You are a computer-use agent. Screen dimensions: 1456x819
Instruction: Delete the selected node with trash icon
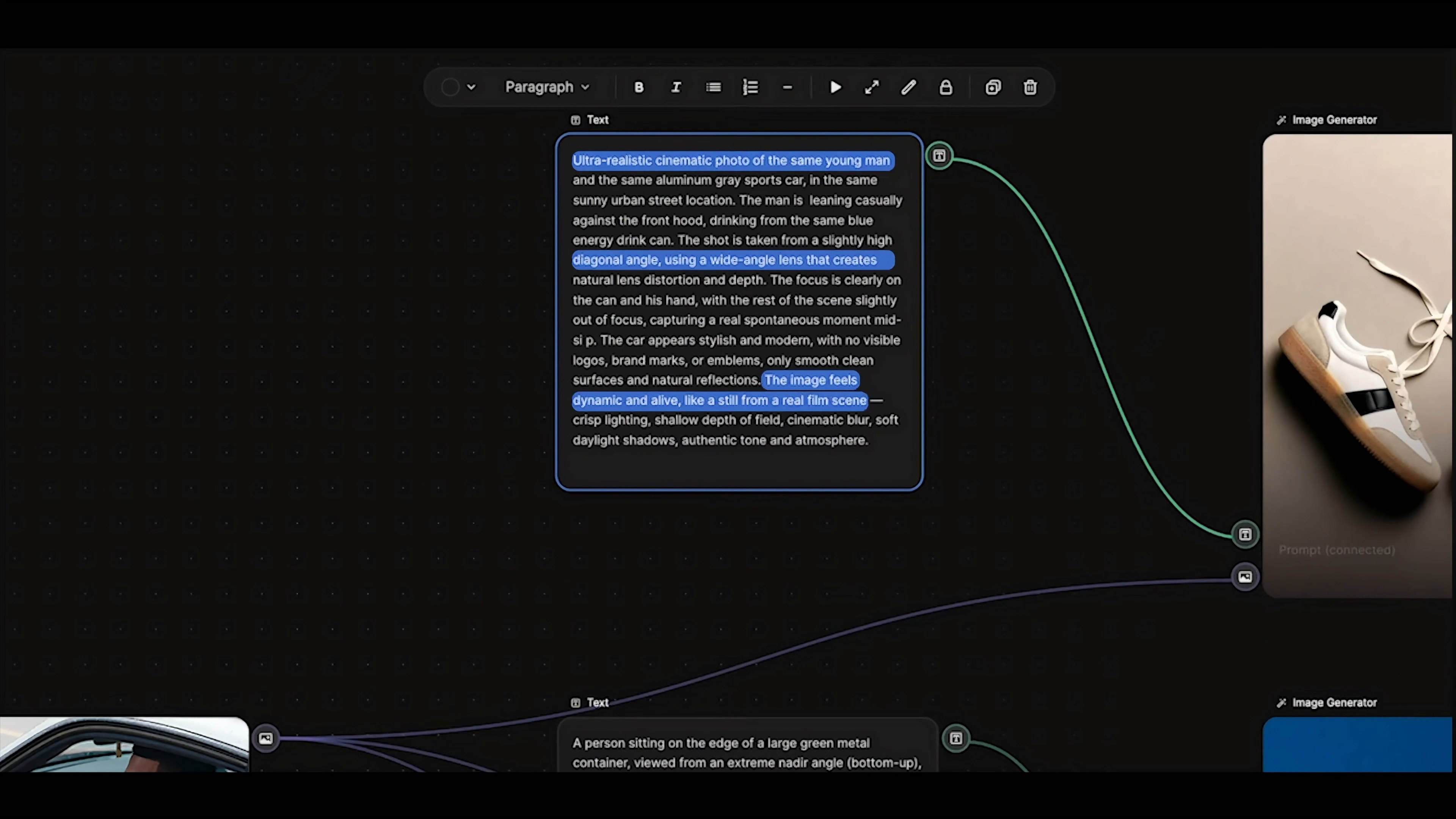click(1031, 87)
